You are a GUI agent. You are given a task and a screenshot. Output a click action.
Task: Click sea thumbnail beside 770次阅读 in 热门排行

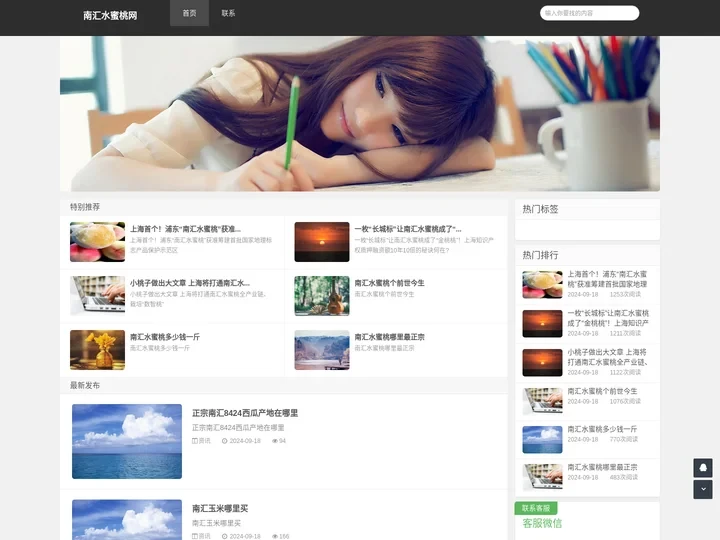(542, 439)
